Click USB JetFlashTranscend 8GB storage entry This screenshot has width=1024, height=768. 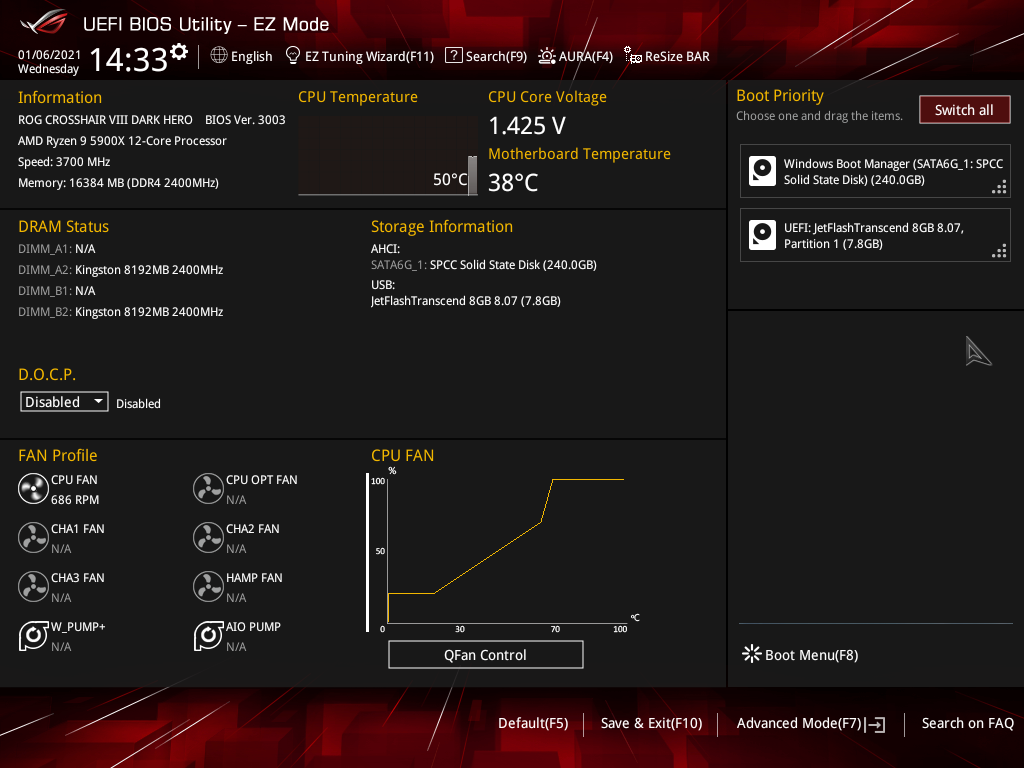[466, 301]
